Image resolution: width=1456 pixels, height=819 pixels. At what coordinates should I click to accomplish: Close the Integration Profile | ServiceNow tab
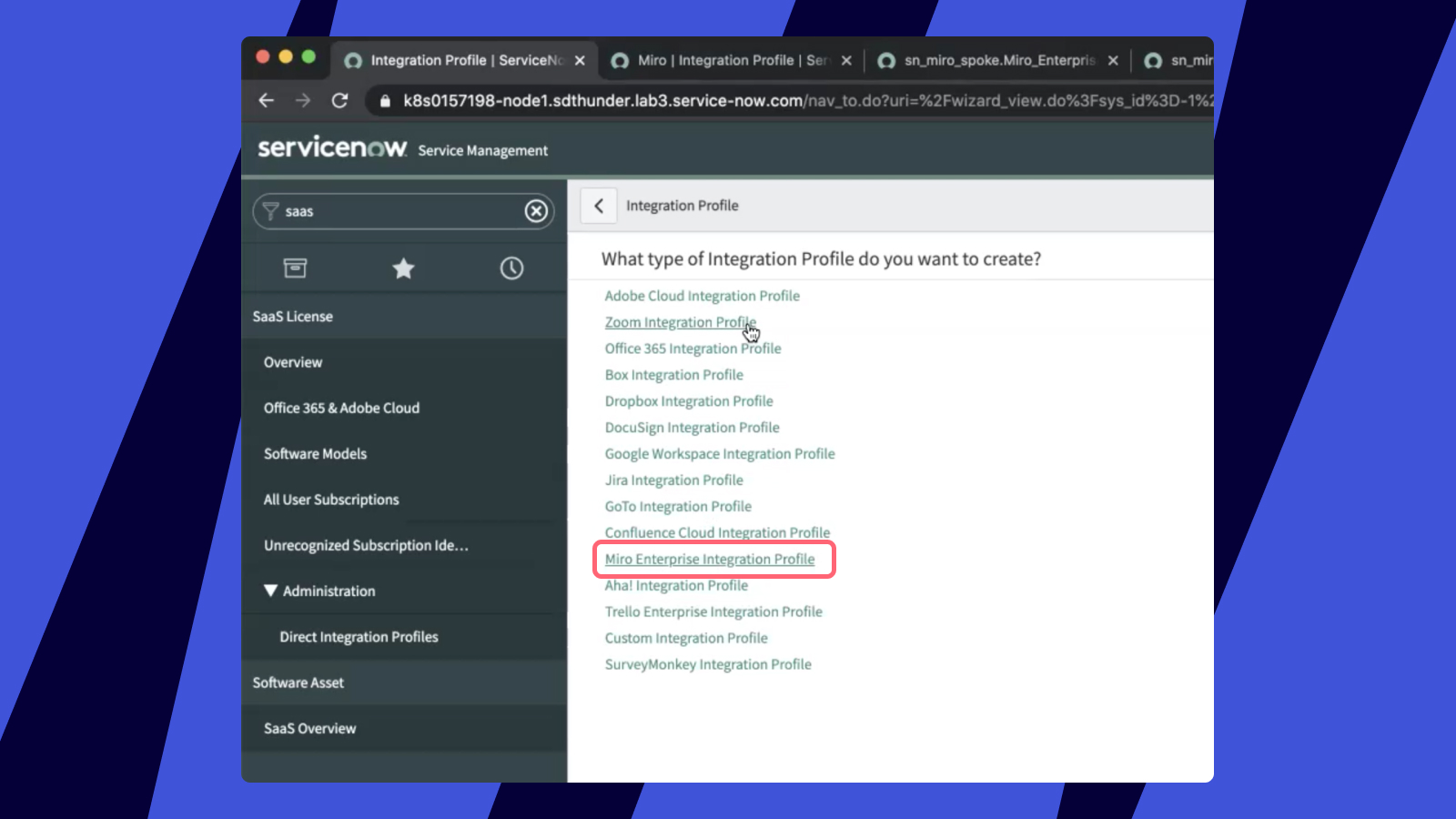click(x=580, y=60)
